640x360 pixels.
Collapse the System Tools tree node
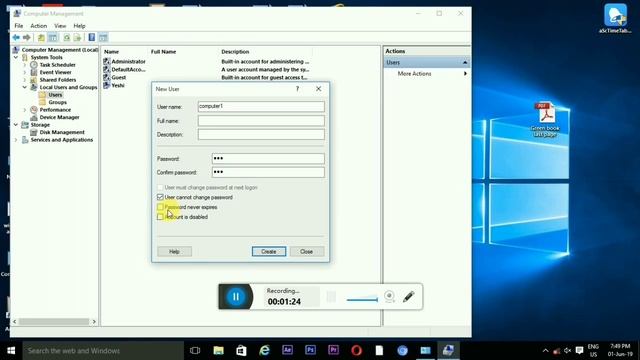coord(16,57)
